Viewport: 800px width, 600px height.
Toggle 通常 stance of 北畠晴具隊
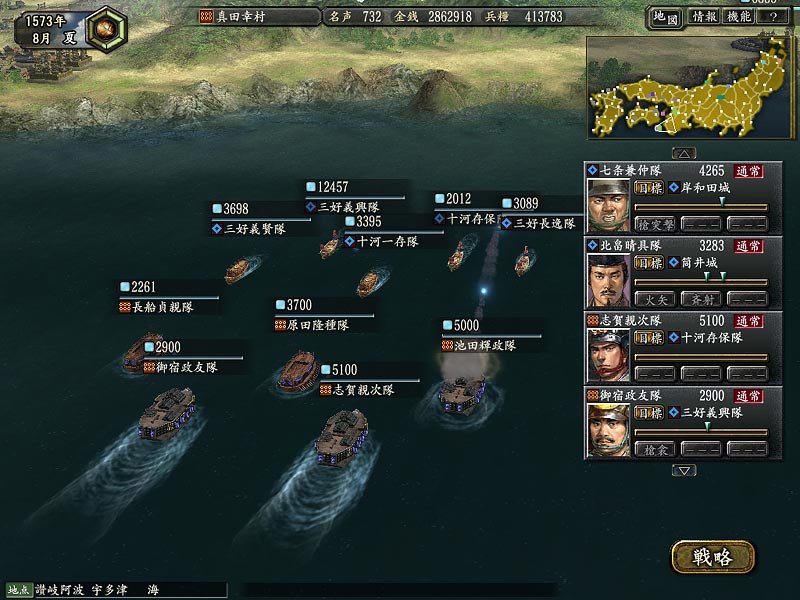748,246
